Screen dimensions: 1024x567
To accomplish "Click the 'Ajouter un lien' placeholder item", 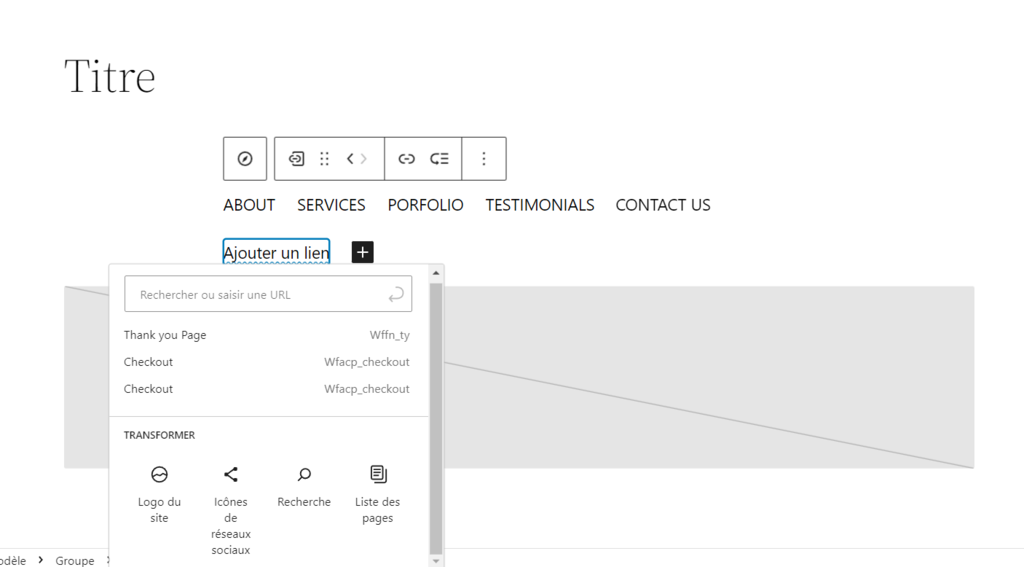I will (x=276, y=252).
